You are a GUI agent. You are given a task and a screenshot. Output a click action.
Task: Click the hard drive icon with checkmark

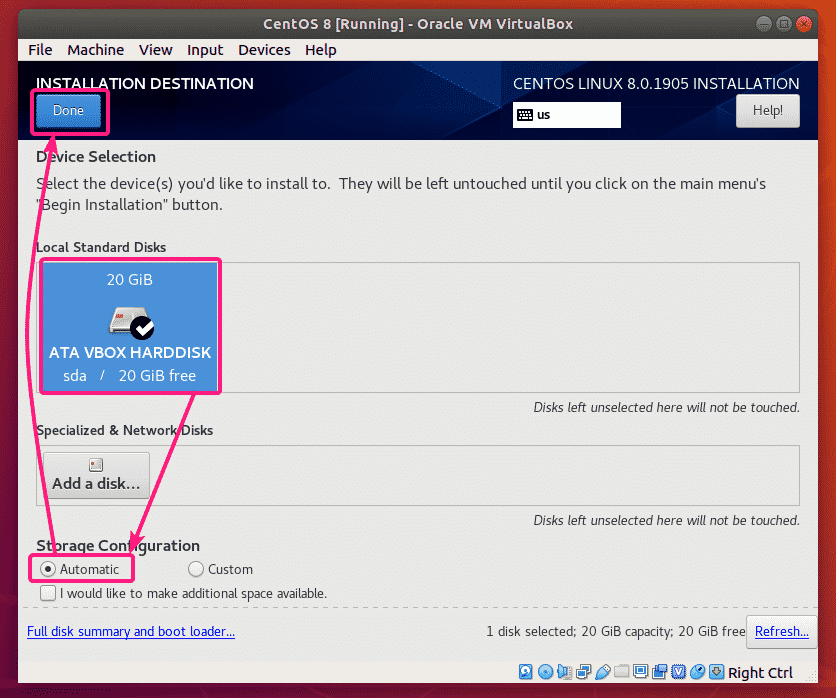click(131, 322)
